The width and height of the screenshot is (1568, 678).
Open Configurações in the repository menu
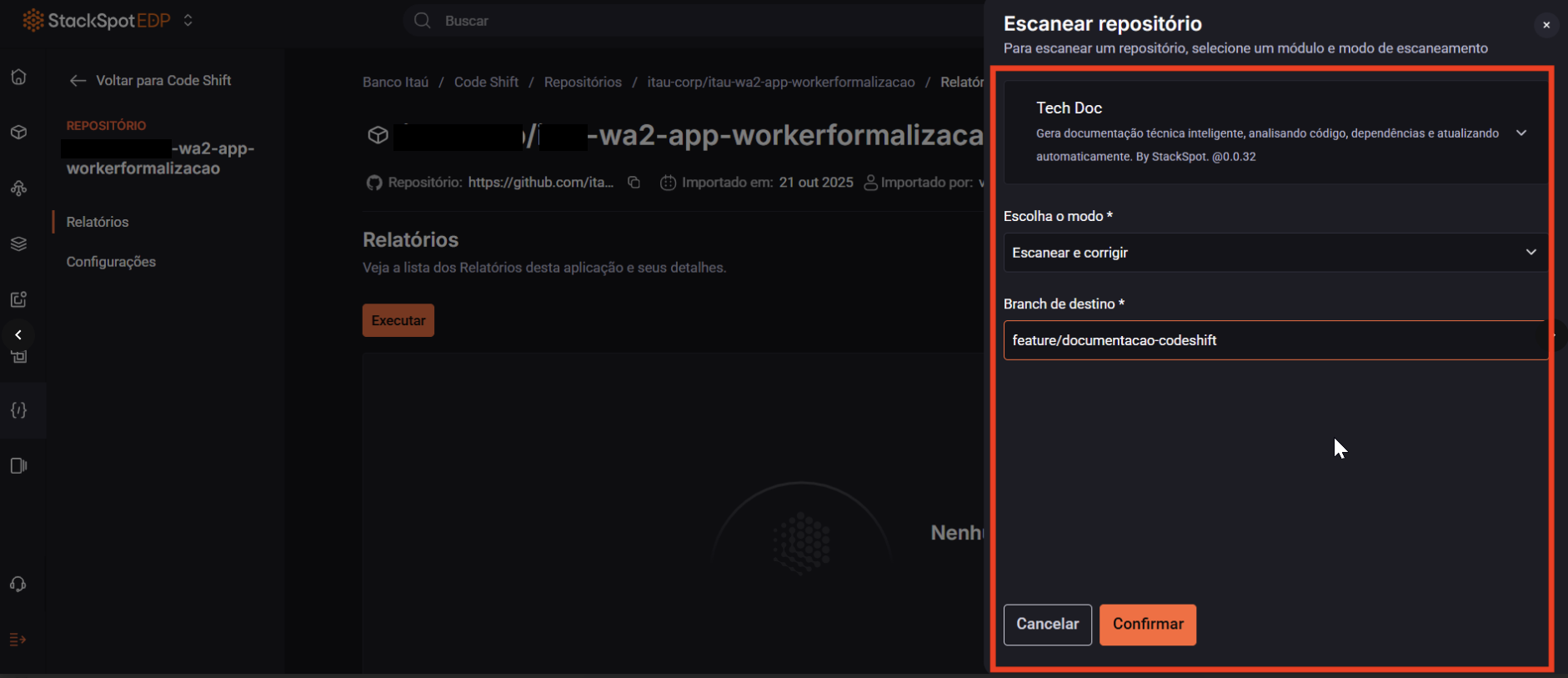(111, 262)
